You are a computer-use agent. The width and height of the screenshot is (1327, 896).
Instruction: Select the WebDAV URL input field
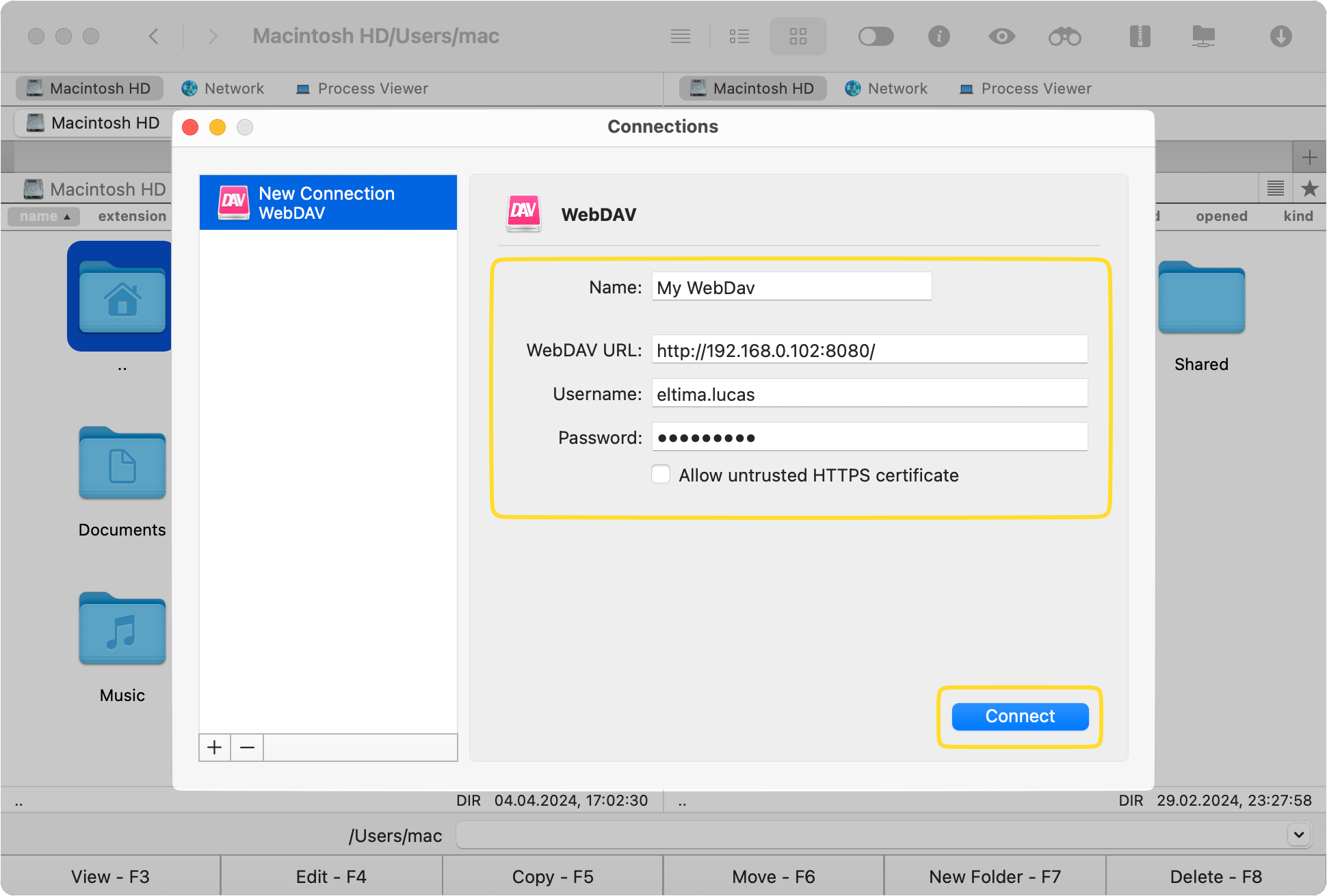869,350
